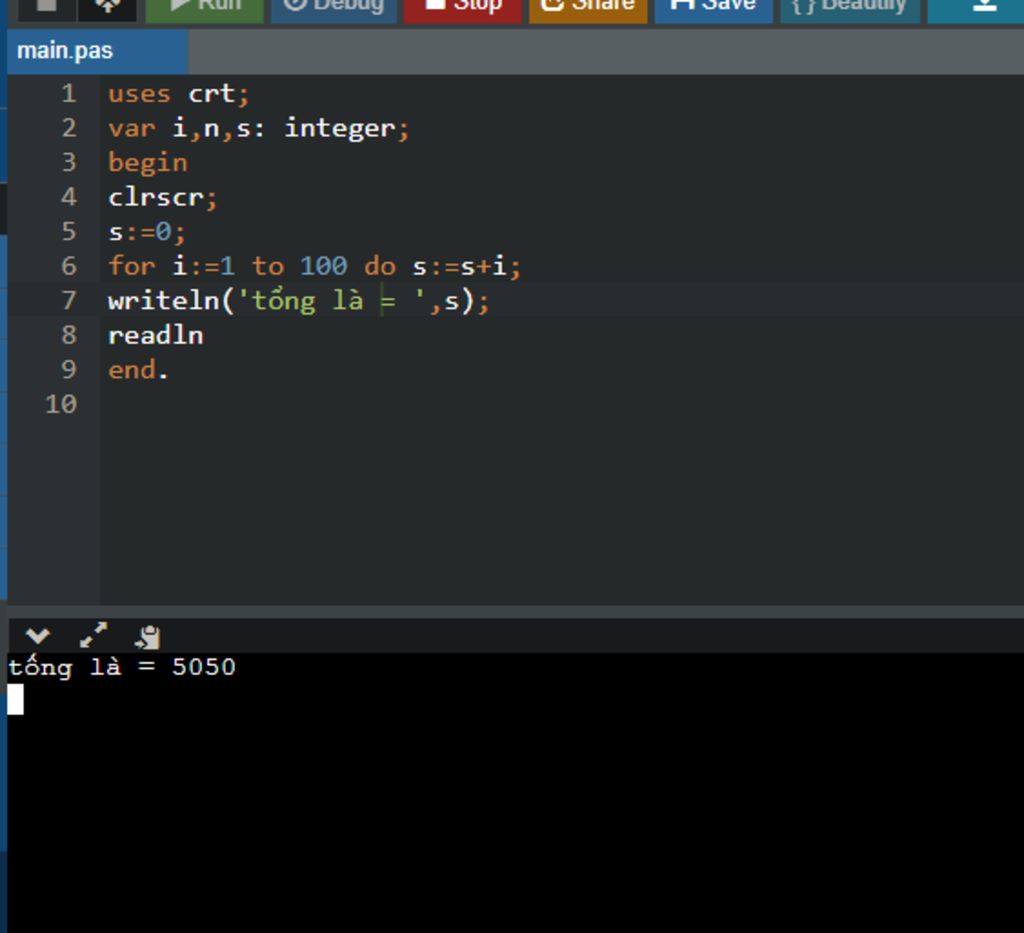Click the 'begin' keyword line
1024x933 pixels.
[x=148, y=163]
